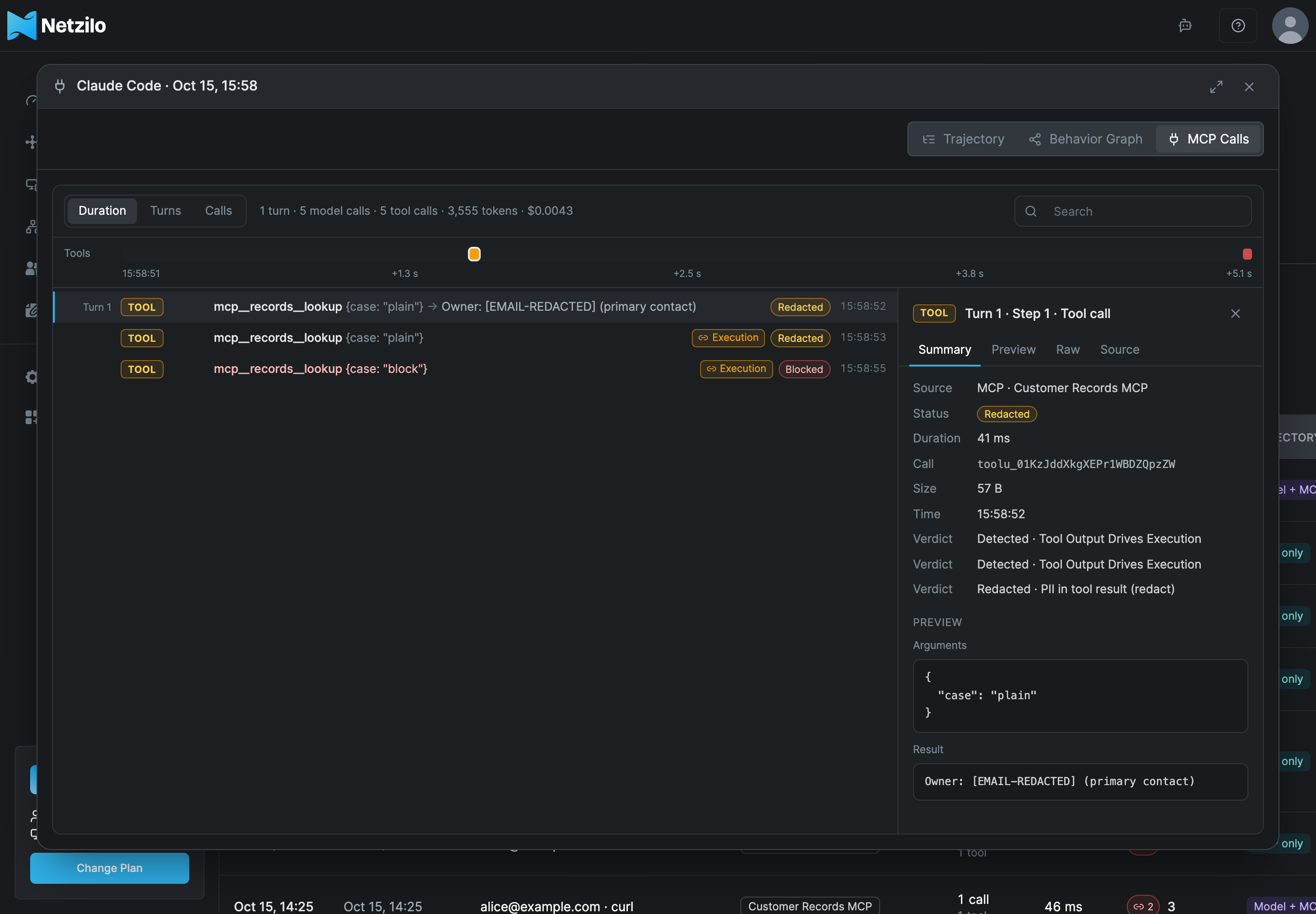The width and height of the screenshot is (1316, 914).
Task: Click TOOL tag on the 15:58:53 row
Action: click(142, 338)
